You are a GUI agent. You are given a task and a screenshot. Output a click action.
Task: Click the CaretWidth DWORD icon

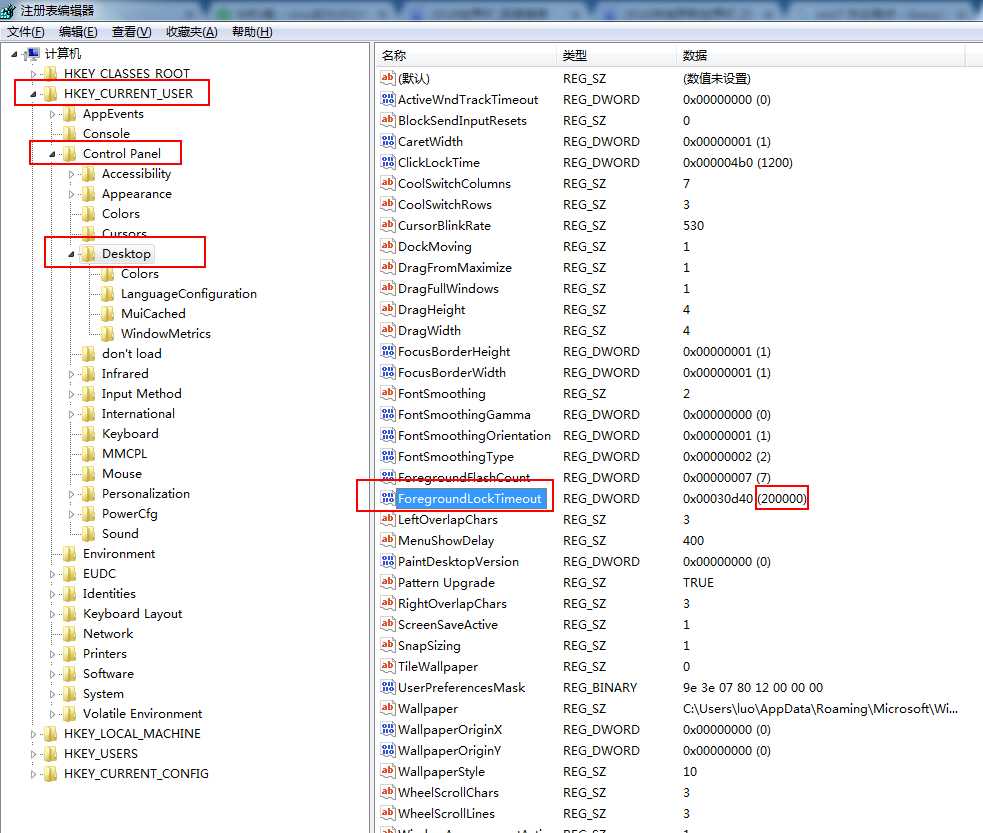388,141
